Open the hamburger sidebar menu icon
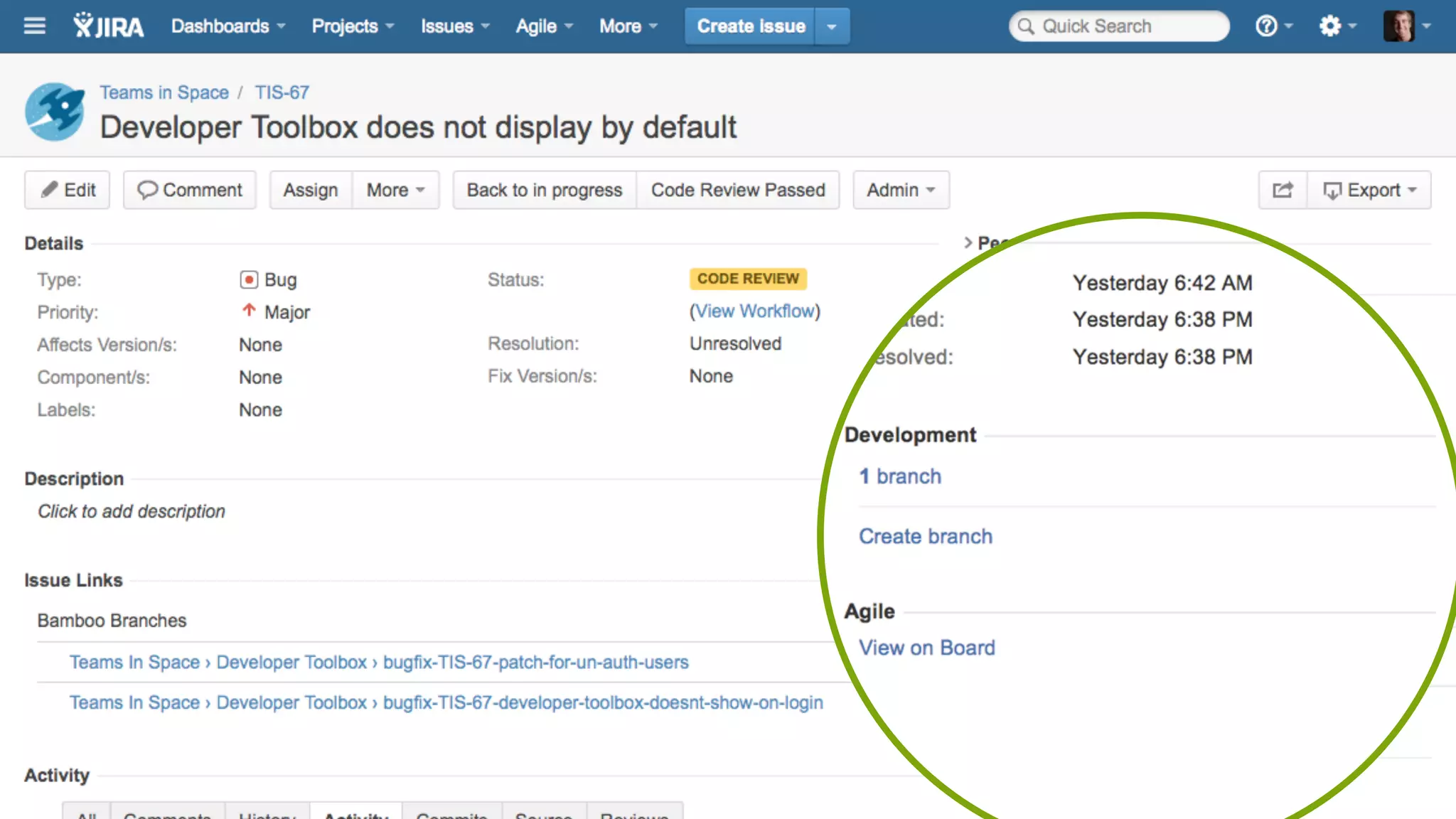The width and height of the screenshot is (1456, 819). (x=34, y=26)
